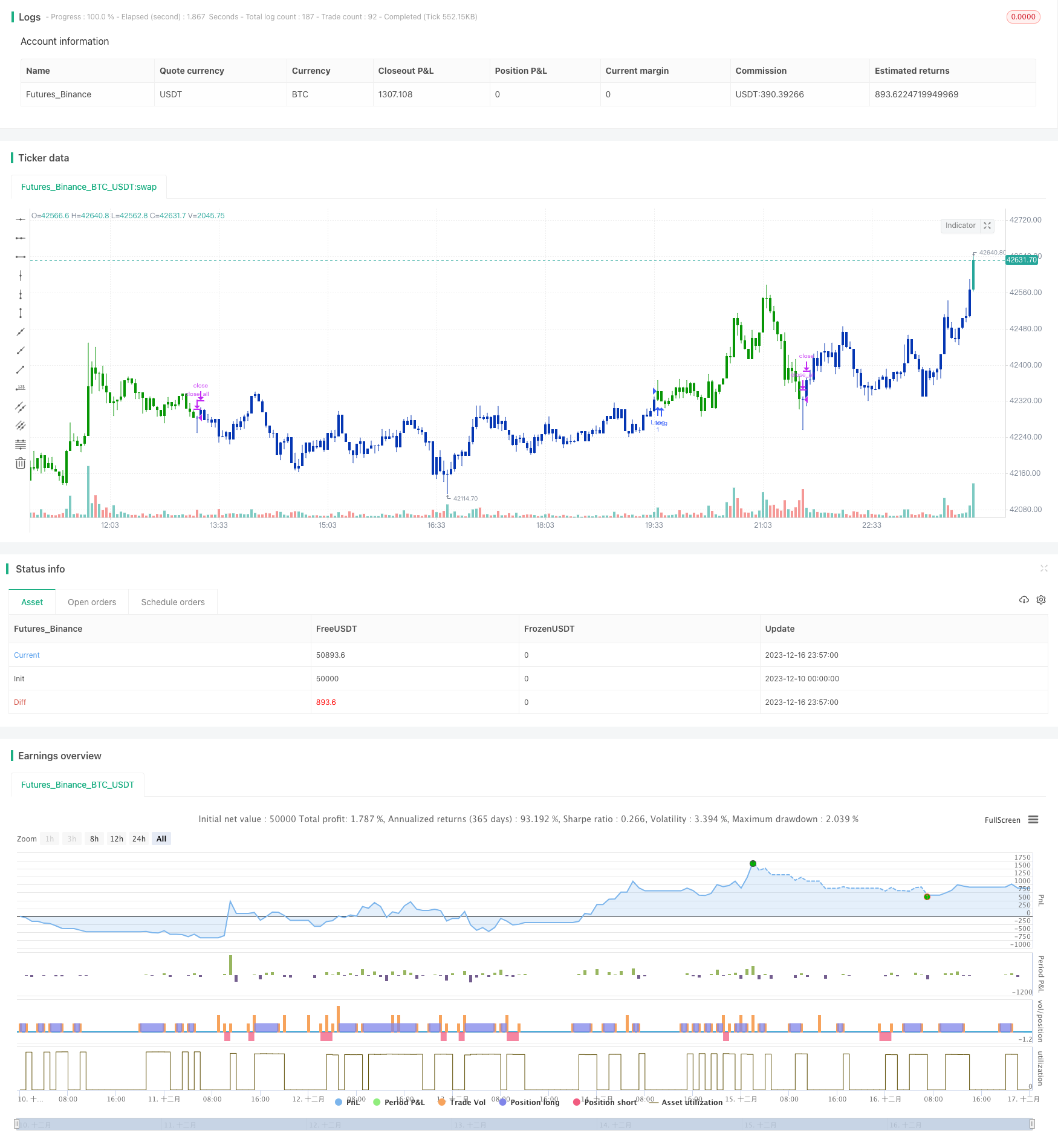Image resolution: width=1058 pixels, height=1148 pixels.
Task: Open the Open orders tab
Action: coord(92,602)
